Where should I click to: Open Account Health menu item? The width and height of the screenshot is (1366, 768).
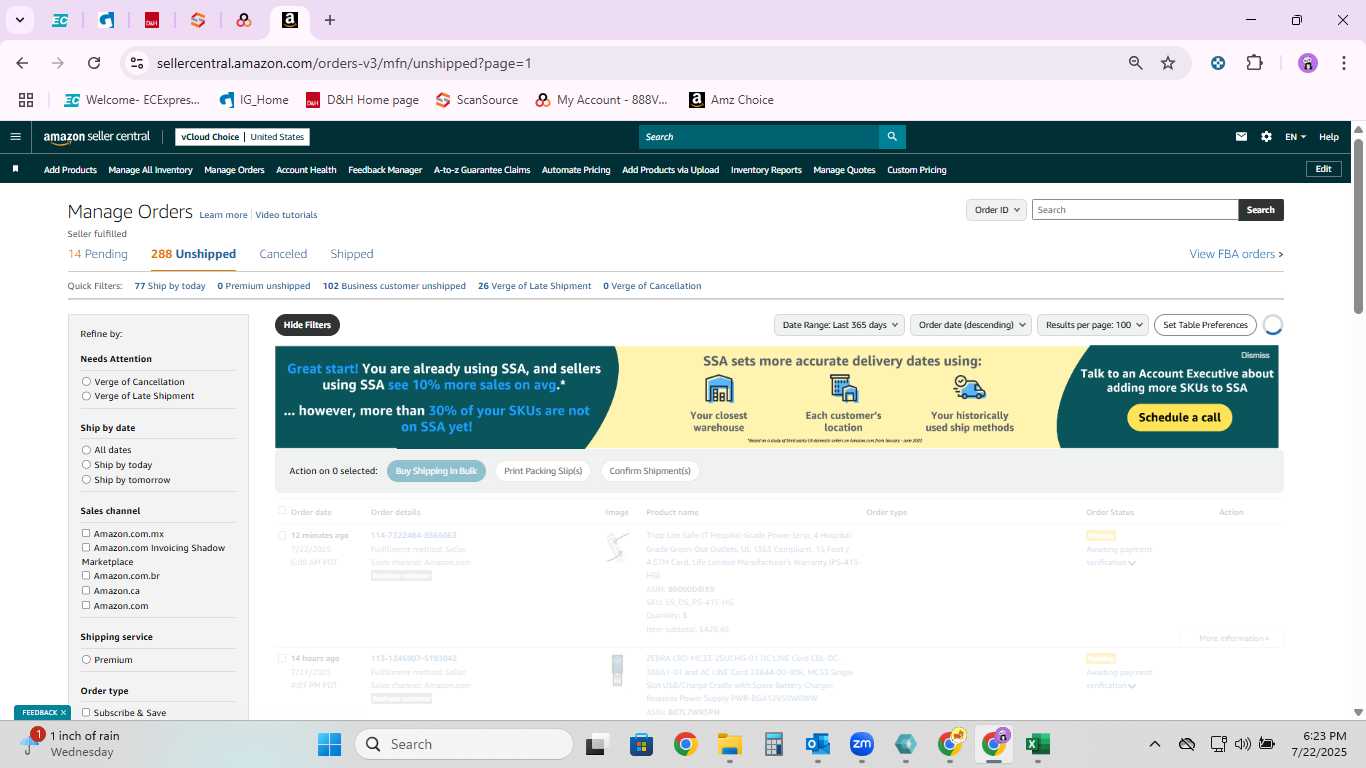click(306, 170)
